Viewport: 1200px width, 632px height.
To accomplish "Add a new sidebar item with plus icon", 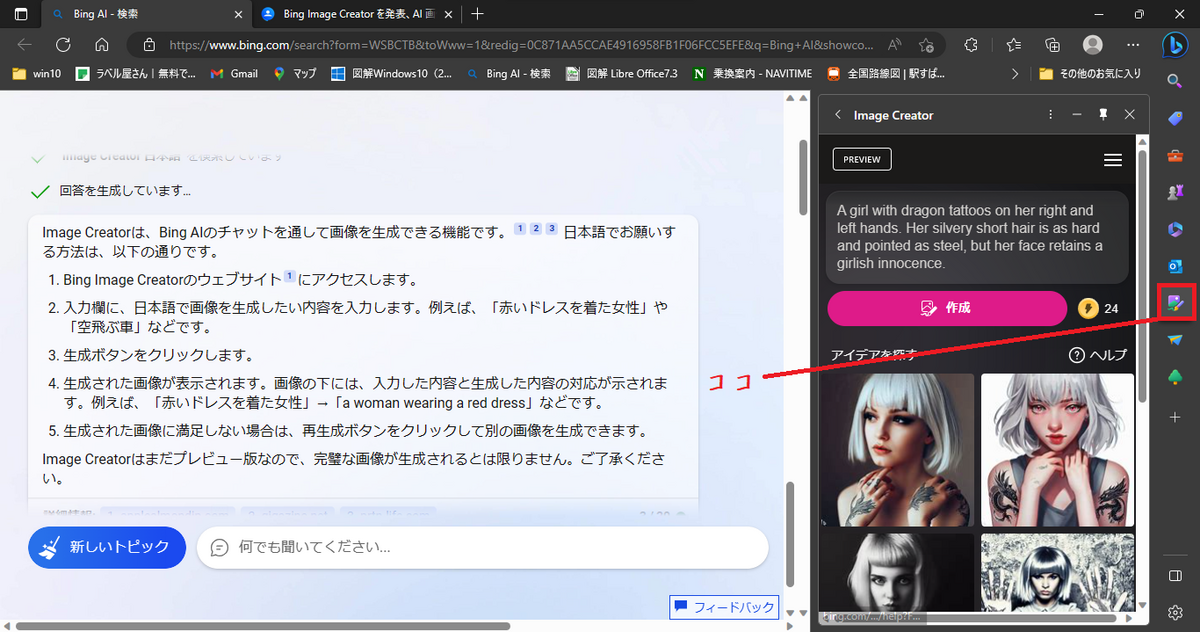I will click(1174, 417).
